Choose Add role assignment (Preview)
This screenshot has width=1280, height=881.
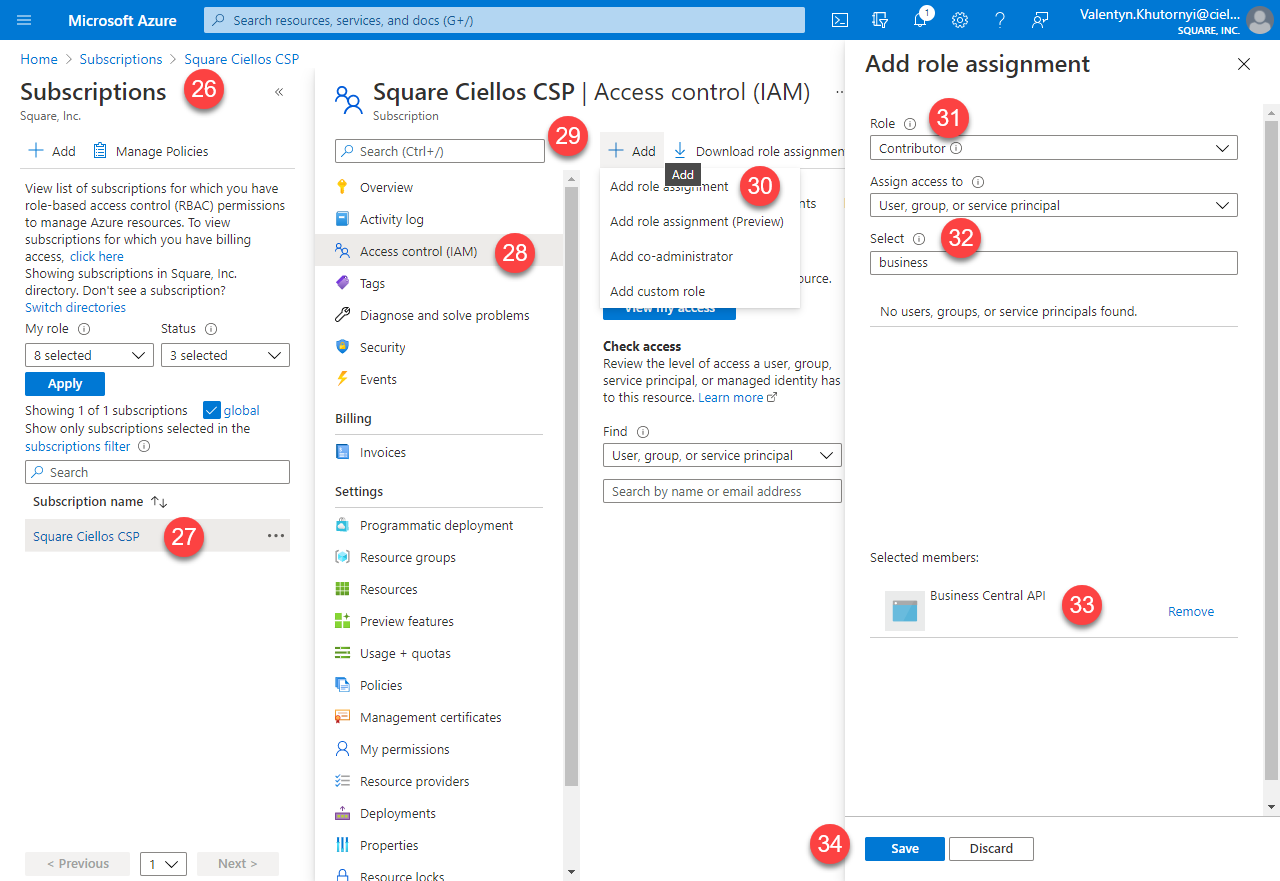697,221
